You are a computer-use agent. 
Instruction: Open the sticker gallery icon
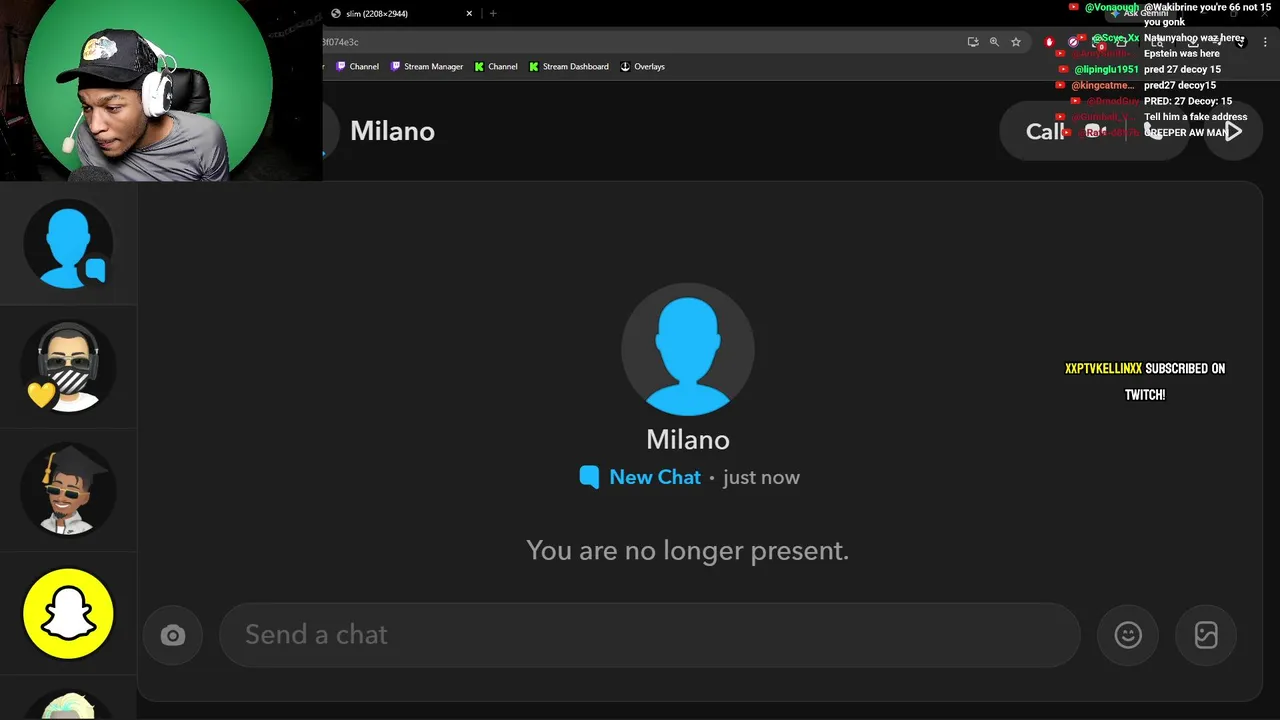1206,635
